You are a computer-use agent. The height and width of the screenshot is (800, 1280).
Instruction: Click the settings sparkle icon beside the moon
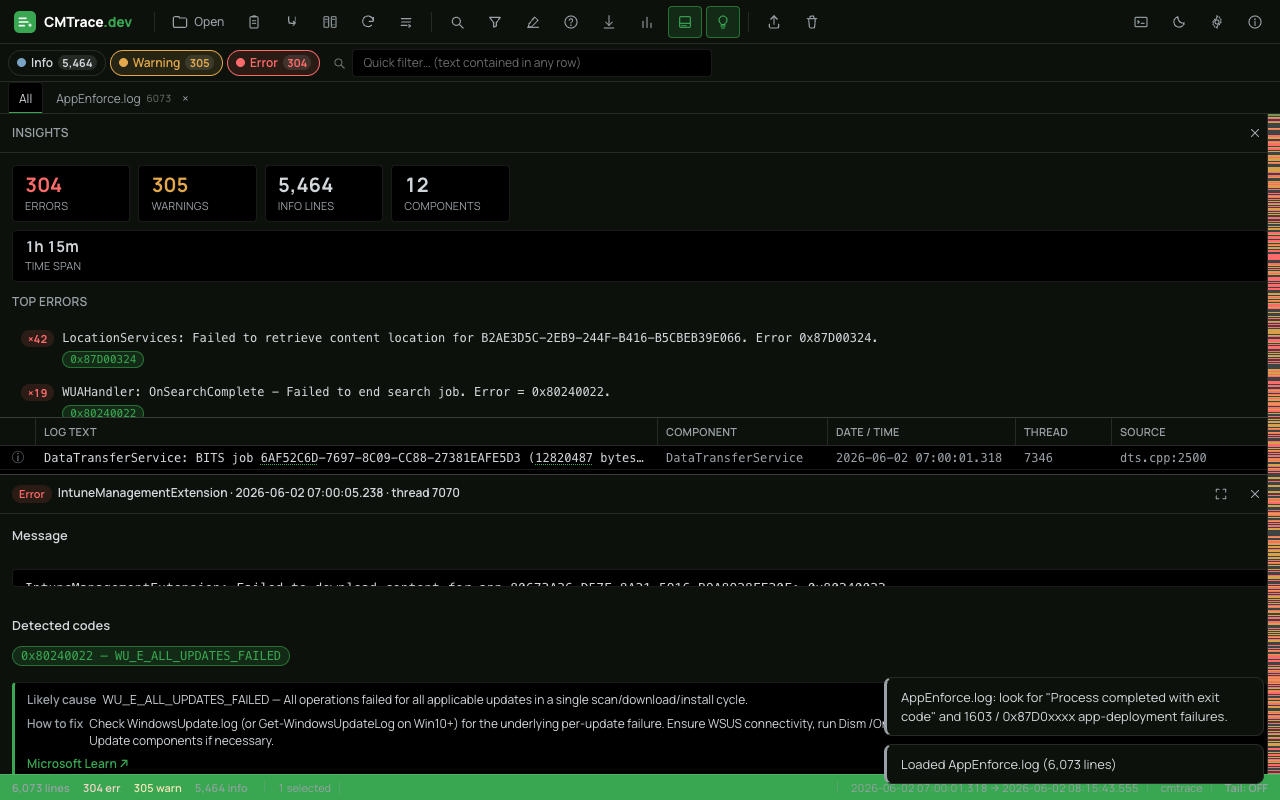click(x=1217, y=22)
